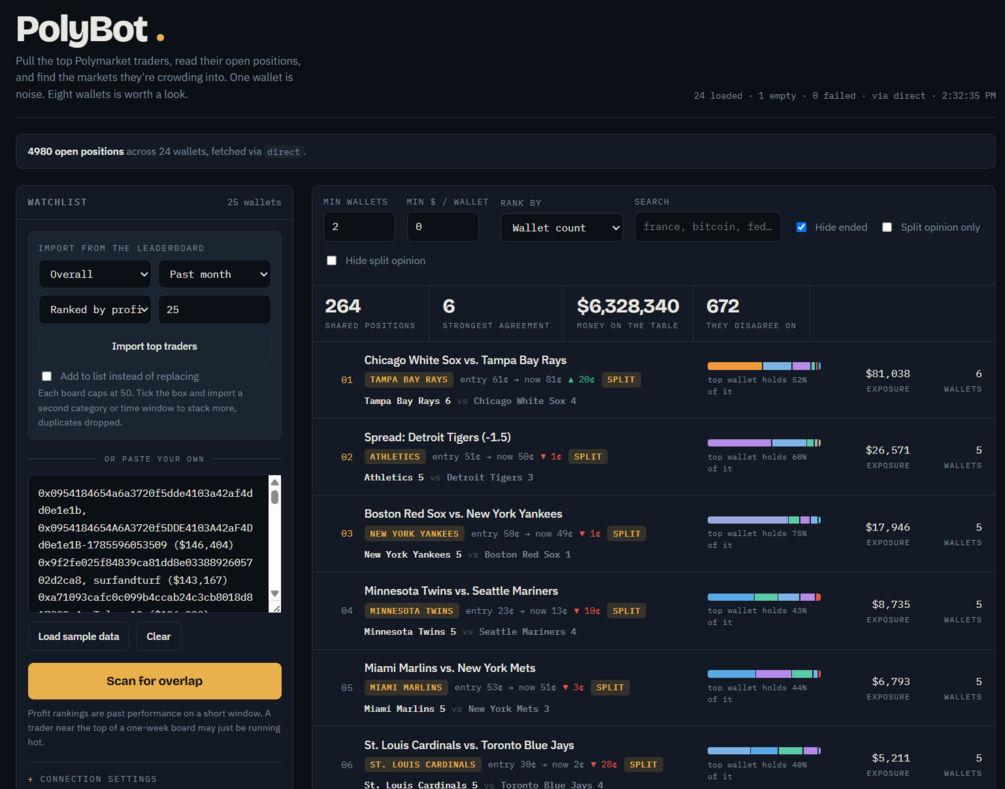
Task: Click the Import top traders button
Action: (154, 346)
